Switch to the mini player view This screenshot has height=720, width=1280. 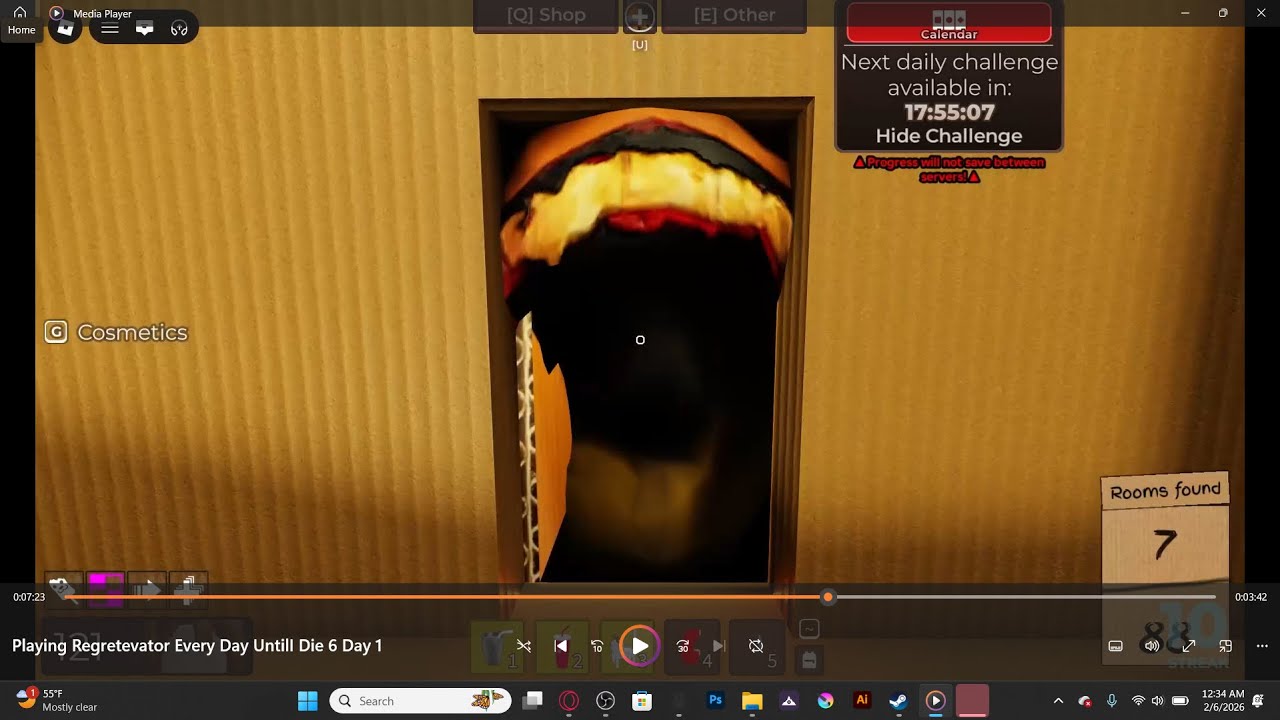(1225, 646)
